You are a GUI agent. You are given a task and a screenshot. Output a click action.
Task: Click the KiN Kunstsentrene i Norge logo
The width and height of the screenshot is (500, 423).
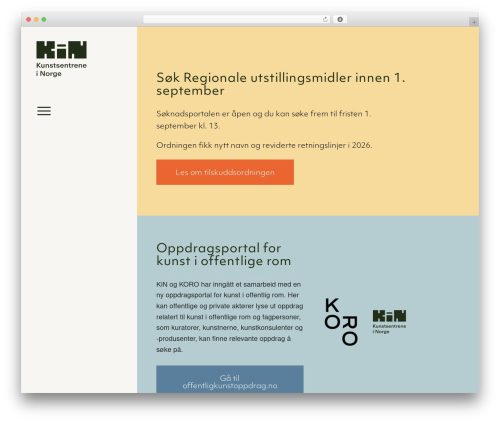pyautogui.click(x=61, y=59)
